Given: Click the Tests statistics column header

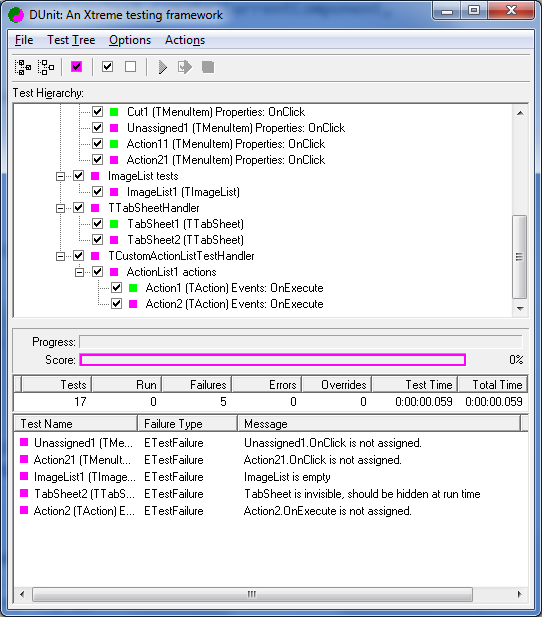Looking at the screenshot, I should point(56,384).
